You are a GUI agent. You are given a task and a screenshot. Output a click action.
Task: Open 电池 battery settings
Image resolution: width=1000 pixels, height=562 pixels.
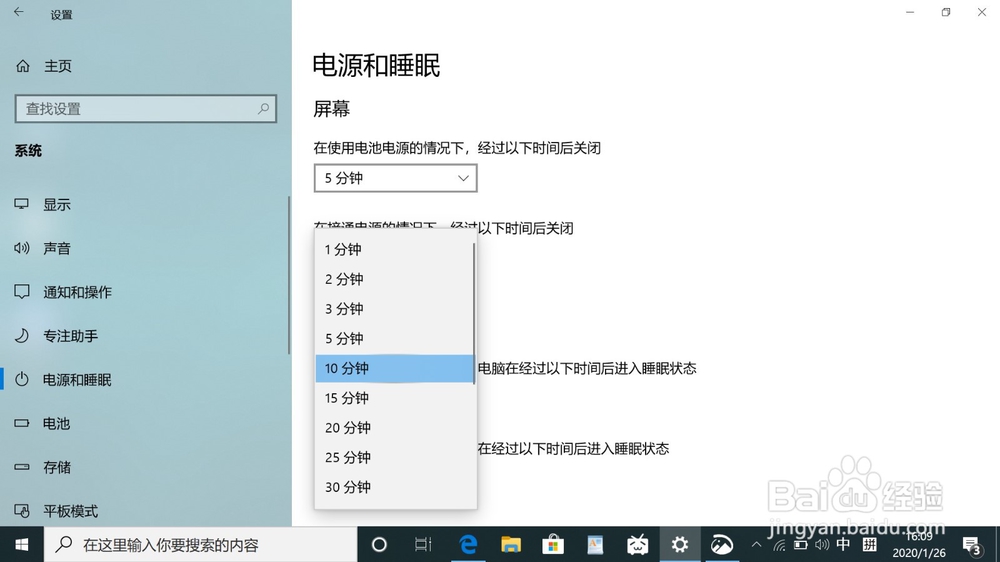tap(43, 424)
